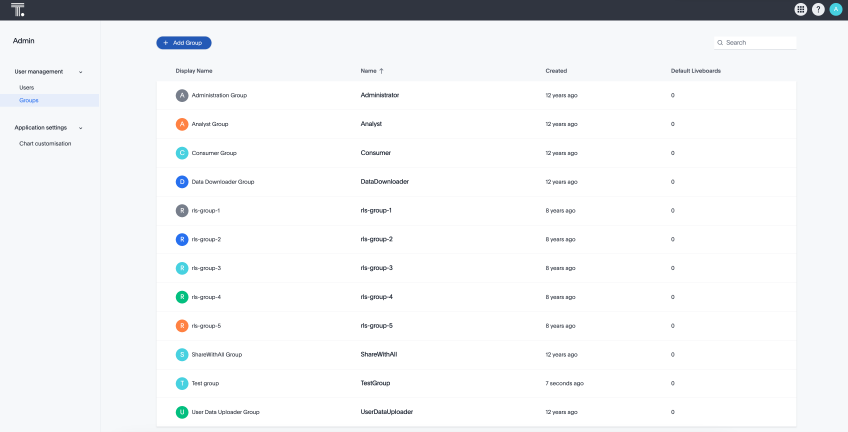Screen dimensions: 848x432
Task: Open Chart customisation settings
Action: (45, 144)
